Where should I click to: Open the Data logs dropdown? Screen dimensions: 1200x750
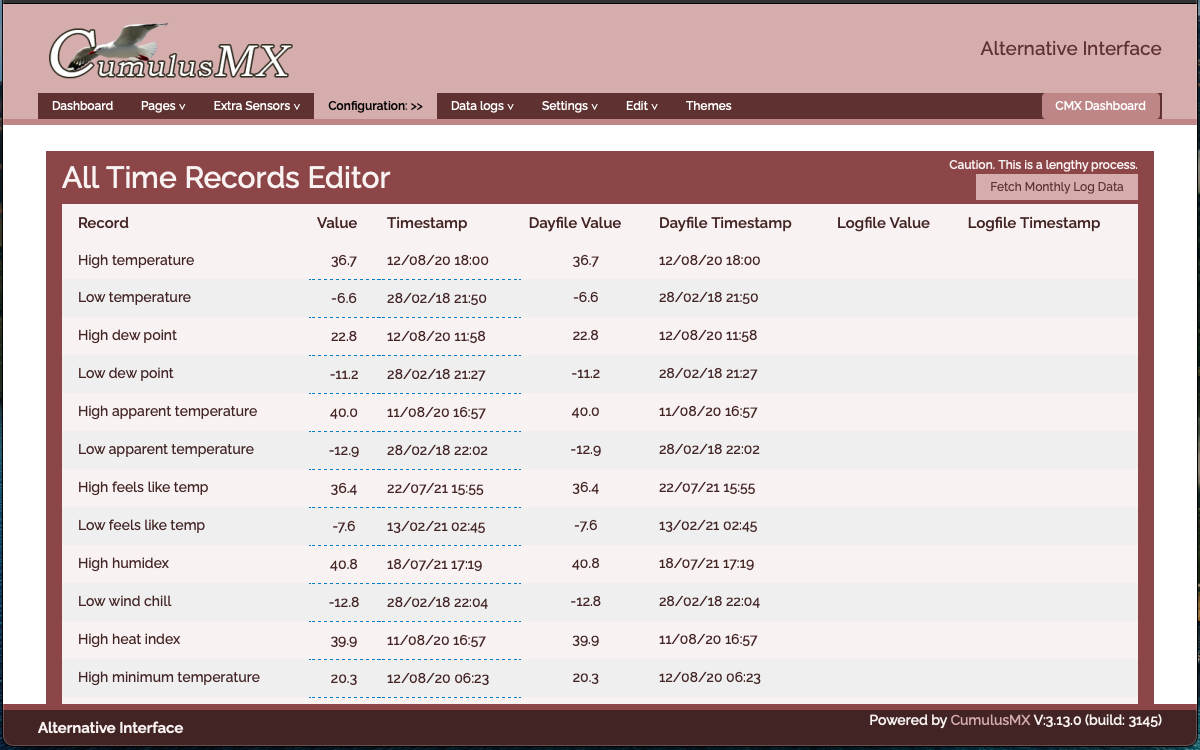482,106
